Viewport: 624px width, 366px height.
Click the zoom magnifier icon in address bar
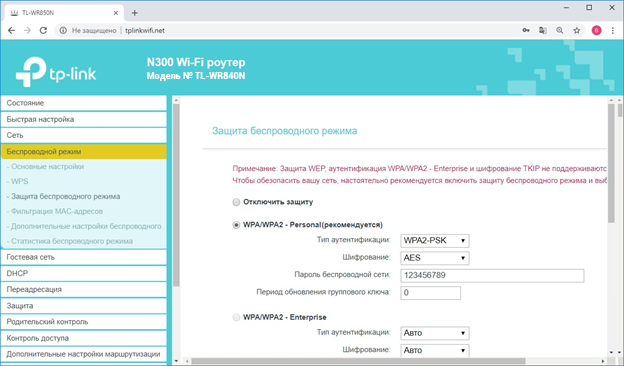click(560, 30)
